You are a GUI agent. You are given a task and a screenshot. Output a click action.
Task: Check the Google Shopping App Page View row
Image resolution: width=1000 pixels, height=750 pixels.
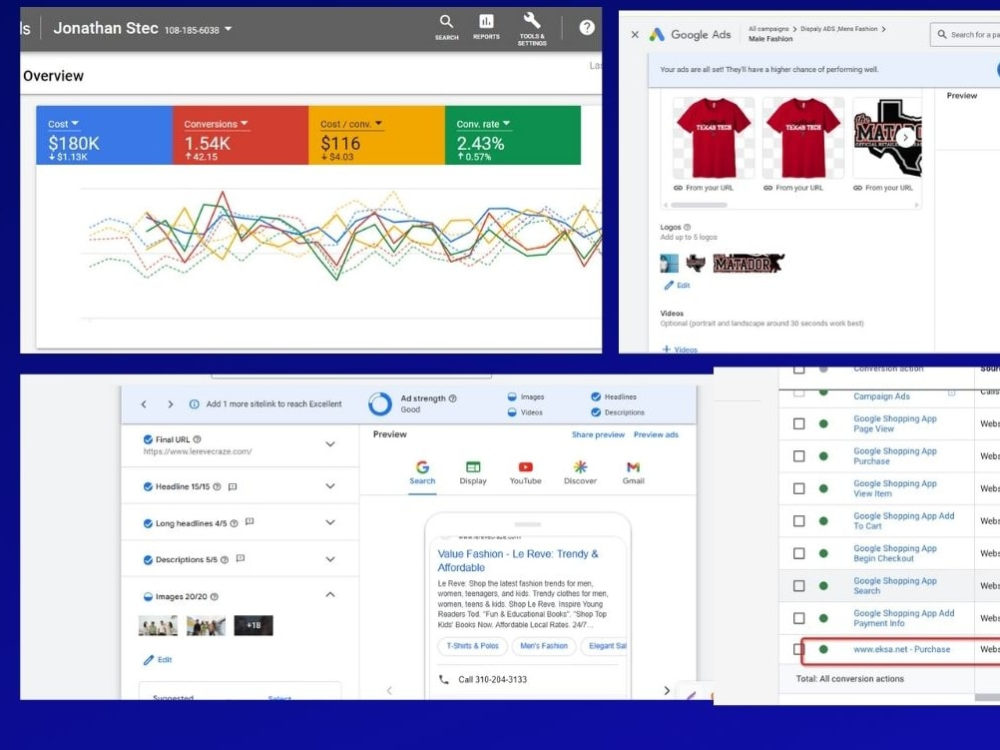pyautogui.click(x=799, y=423)
